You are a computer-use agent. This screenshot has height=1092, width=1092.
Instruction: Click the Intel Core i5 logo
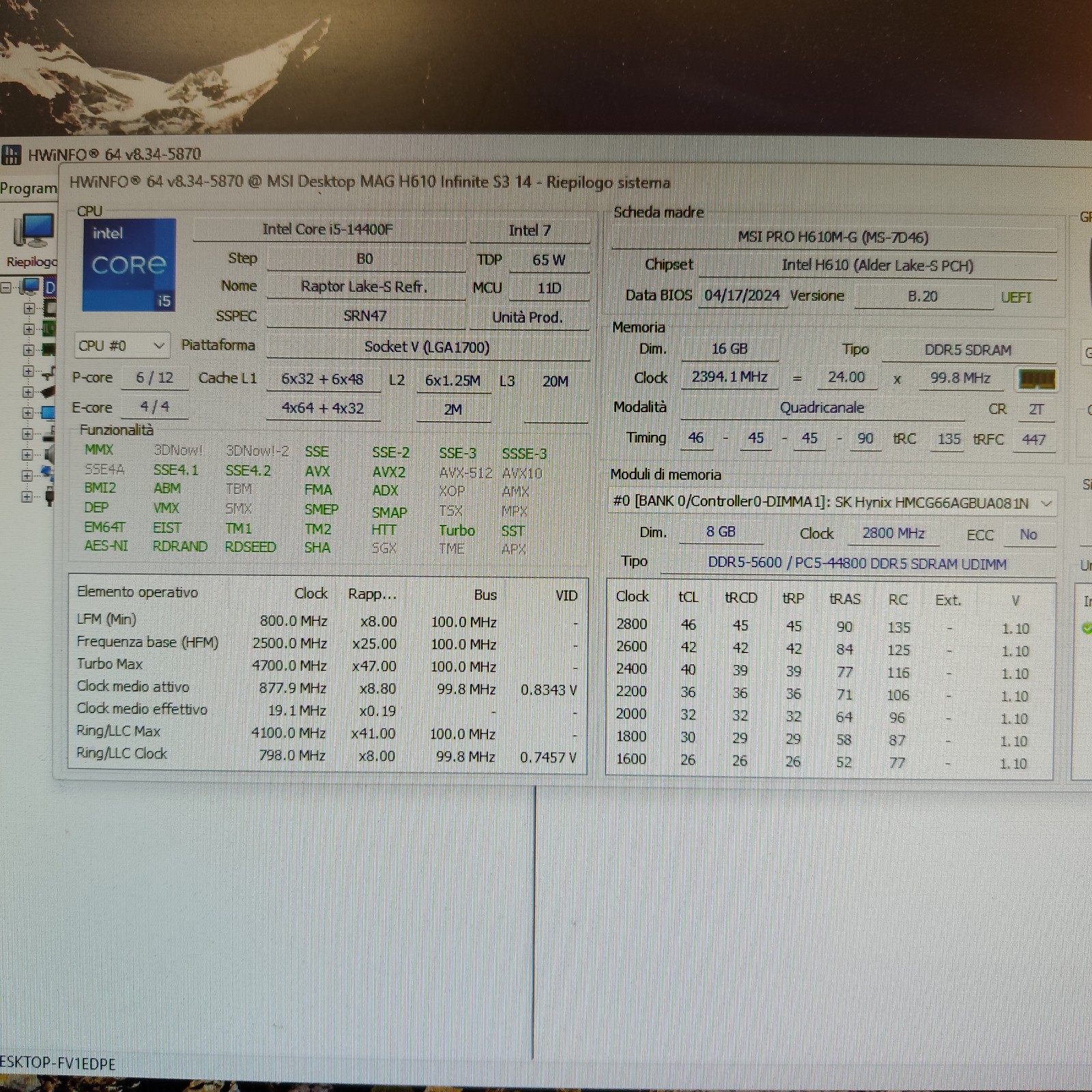[x=129, y=265]
